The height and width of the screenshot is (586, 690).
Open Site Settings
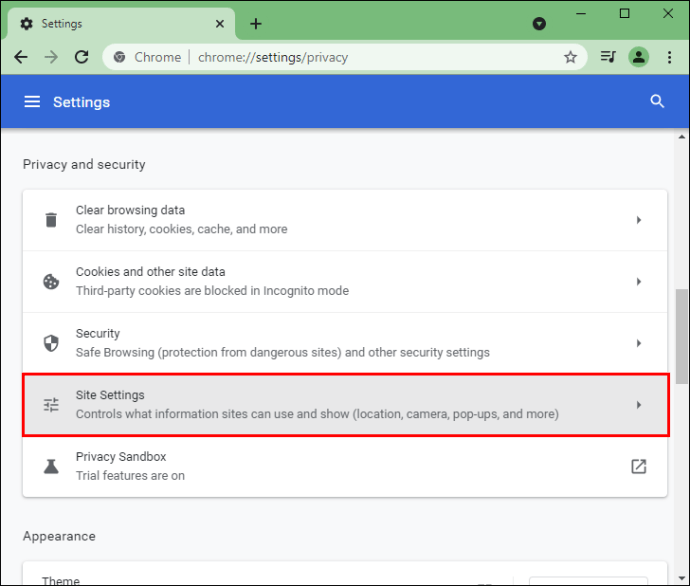click(x=345, y=405)
